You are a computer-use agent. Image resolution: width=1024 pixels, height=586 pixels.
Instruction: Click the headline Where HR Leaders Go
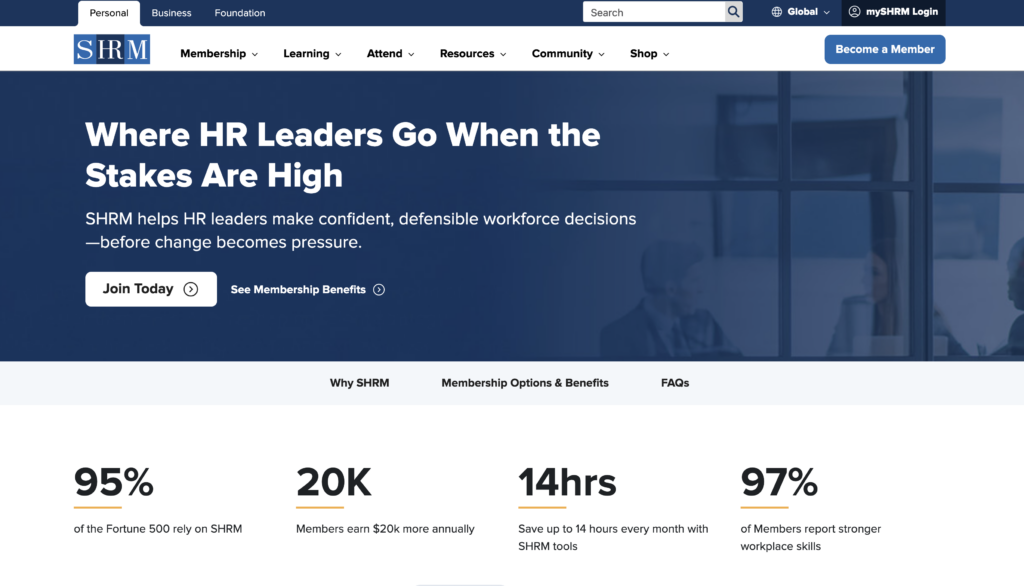click(x=343, y=155)
